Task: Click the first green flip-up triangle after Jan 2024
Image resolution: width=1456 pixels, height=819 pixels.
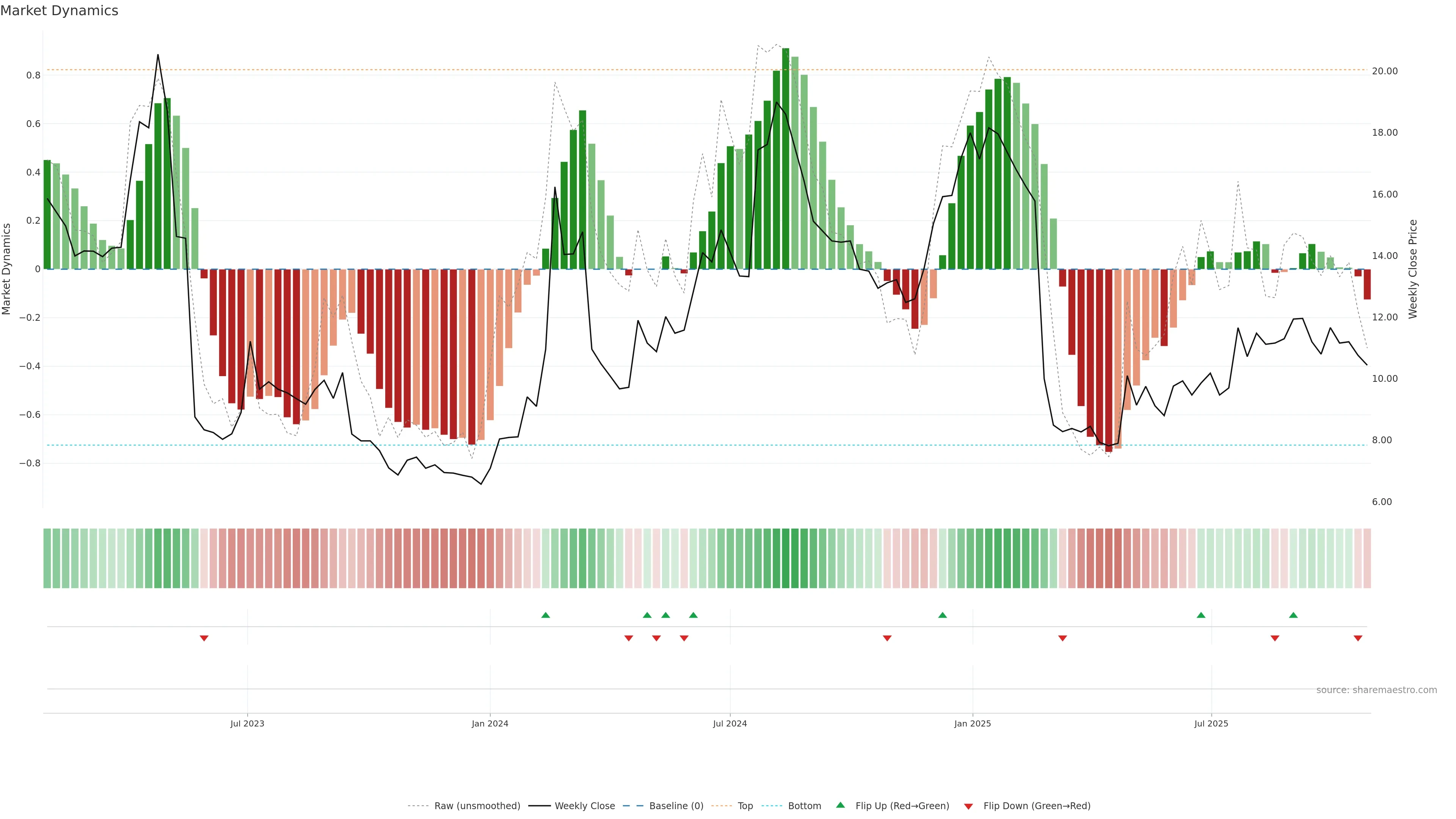Action: click(546, 615)
